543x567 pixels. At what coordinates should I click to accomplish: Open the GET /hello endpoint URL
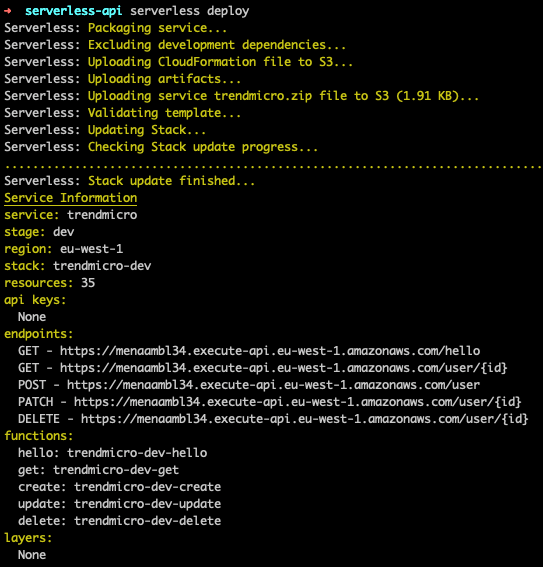click(270, 351)
